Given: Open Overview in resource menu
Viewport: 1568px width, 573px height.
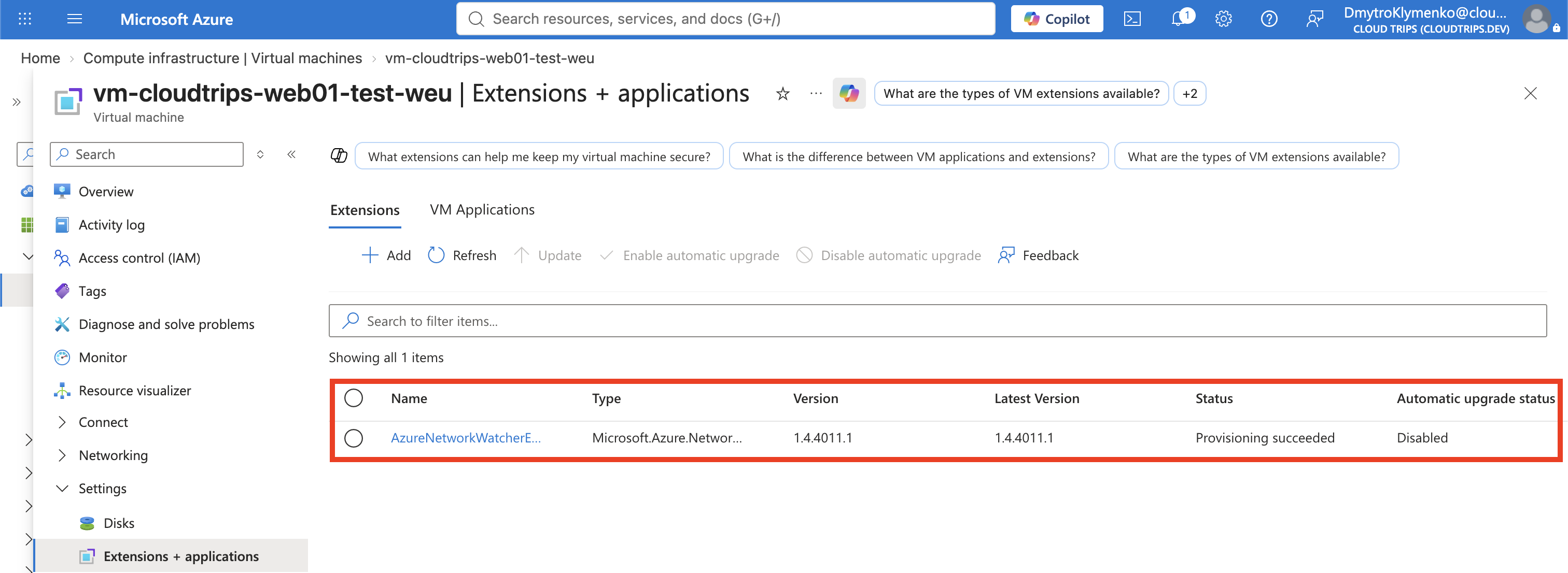Looking at the screenshot, I should pyautogui.click(x=106, y=192).
